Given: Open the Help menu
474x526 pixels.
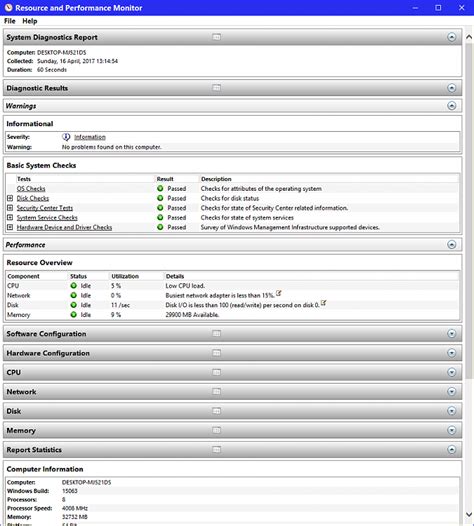Looking at the screenshot, I should [30, 21].
